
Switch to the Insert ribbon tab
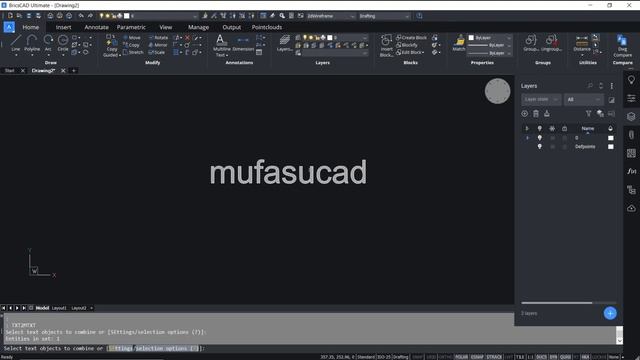click(x=63, y=27)
